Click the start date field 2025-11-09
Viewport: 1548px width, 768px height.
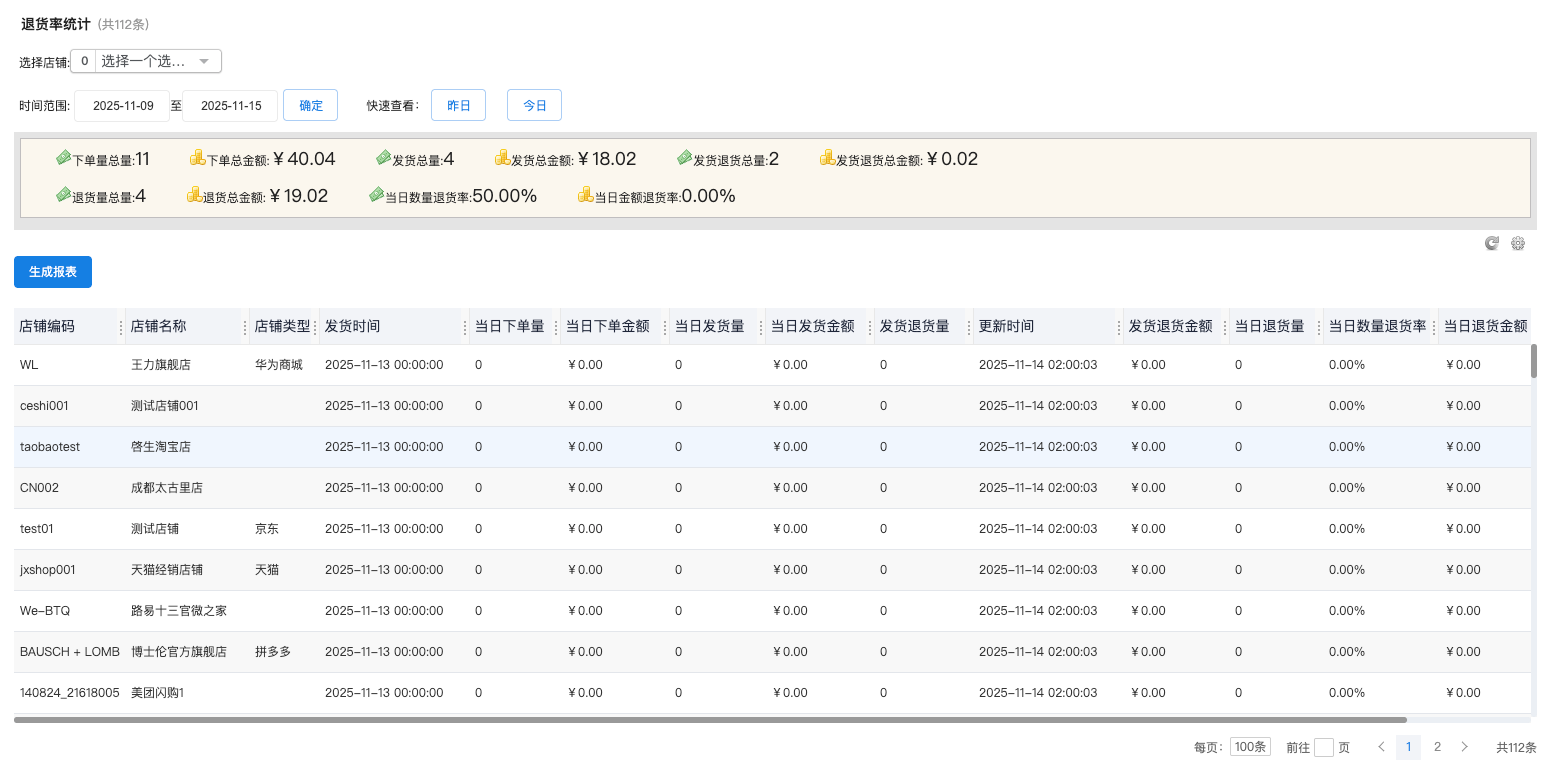123,105
